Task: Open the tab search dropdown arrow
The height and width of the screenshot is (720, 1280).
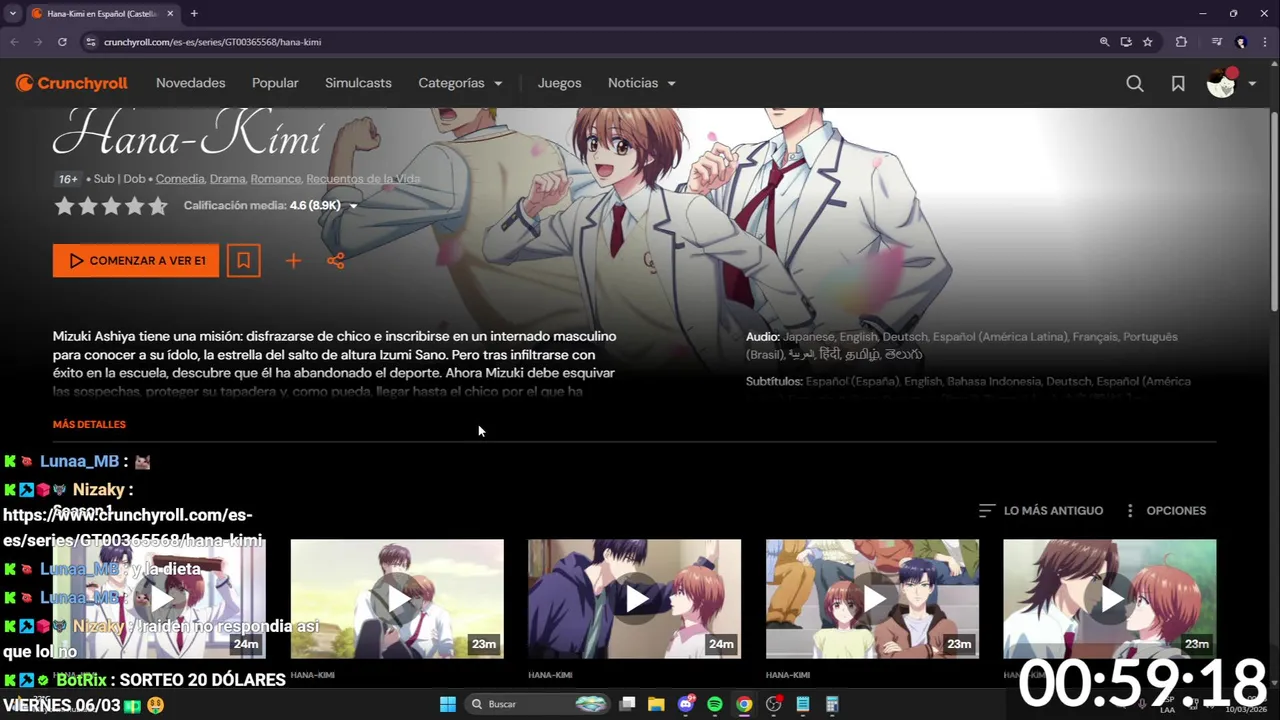Action: click(x=12, y=13)
